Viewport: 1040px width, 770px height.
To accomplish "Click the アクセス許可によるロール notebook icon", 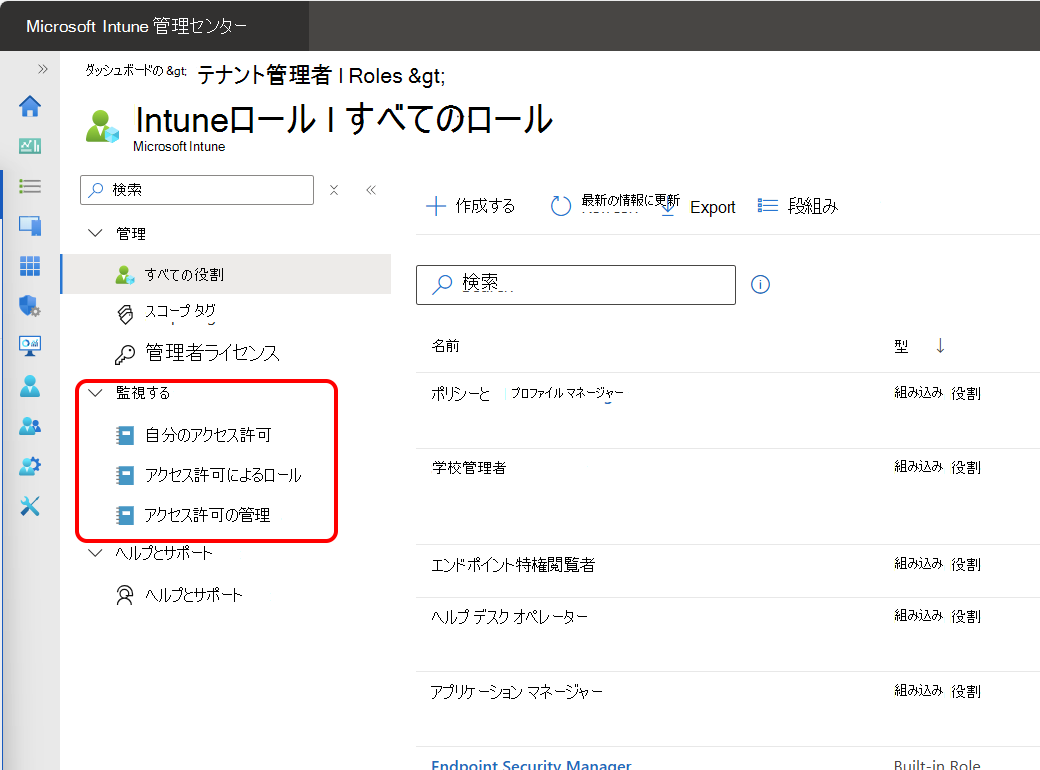I will (x=125, y=476).
